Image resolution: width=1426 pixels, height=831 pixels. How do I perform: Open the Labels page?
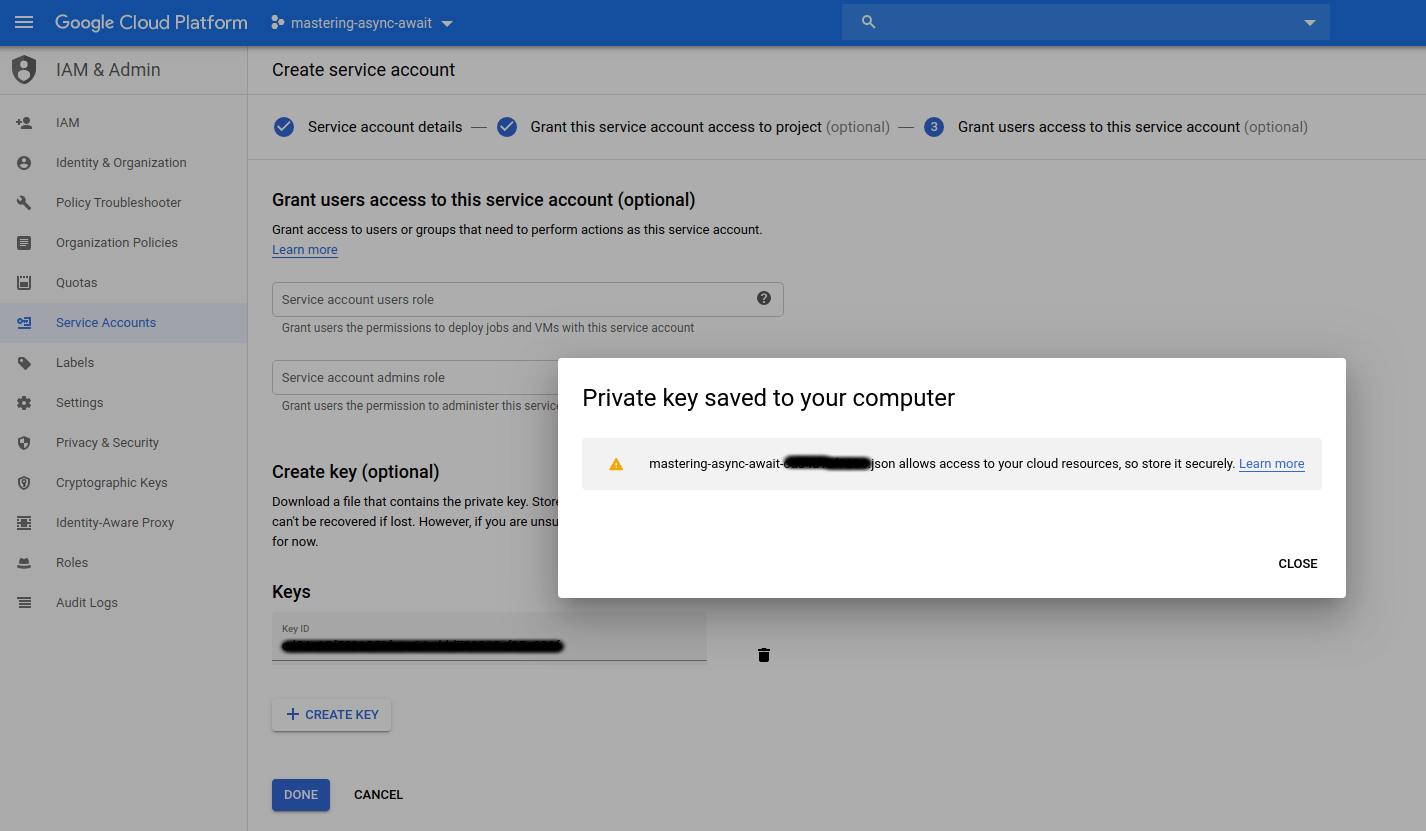[x=124, y=363]
